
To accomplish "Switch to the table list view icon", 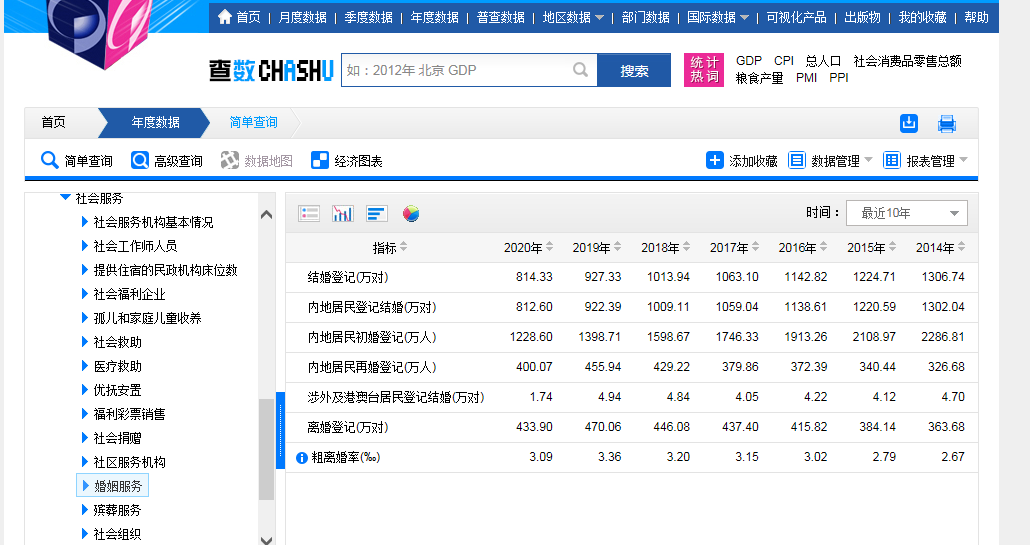I will (x=309, y=213).
